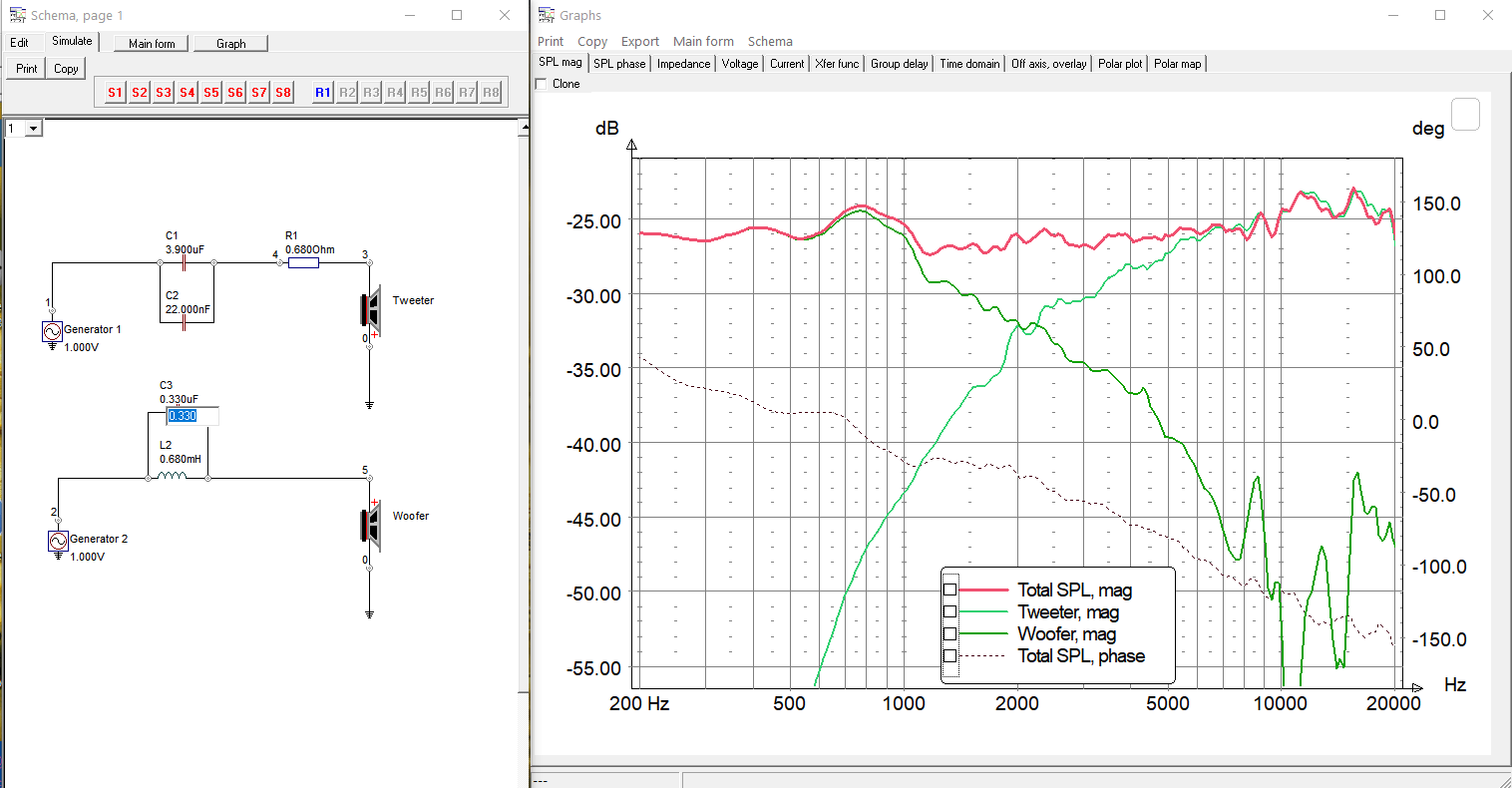The width and height of the screenshot is (1512, 788).
Task: Click the R8 recall button
Action: [491, 92]
